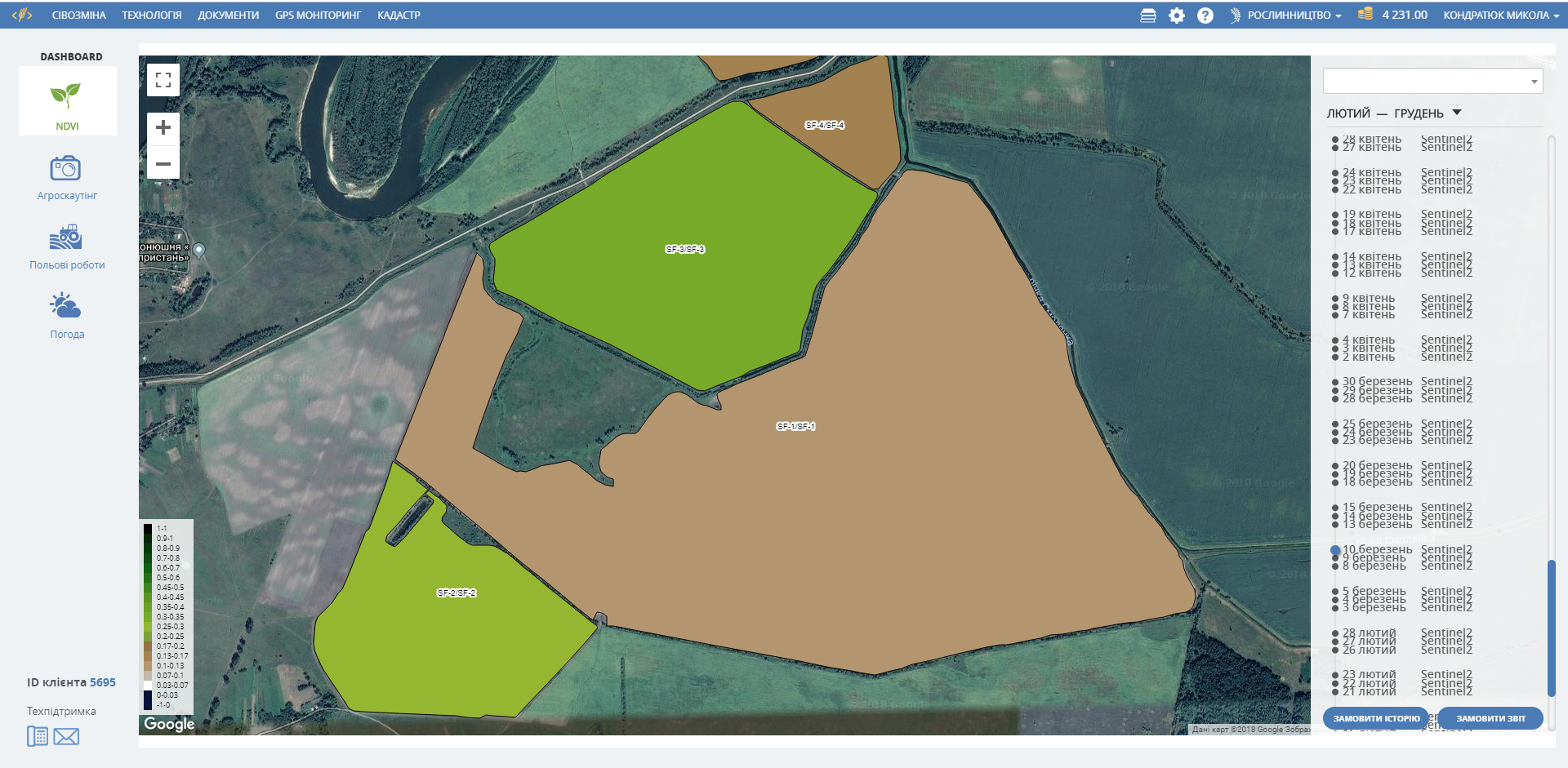The width and height of the screenshot is (1568, 768).
Task: Zoom out on the map
Action: coord(163,164)
